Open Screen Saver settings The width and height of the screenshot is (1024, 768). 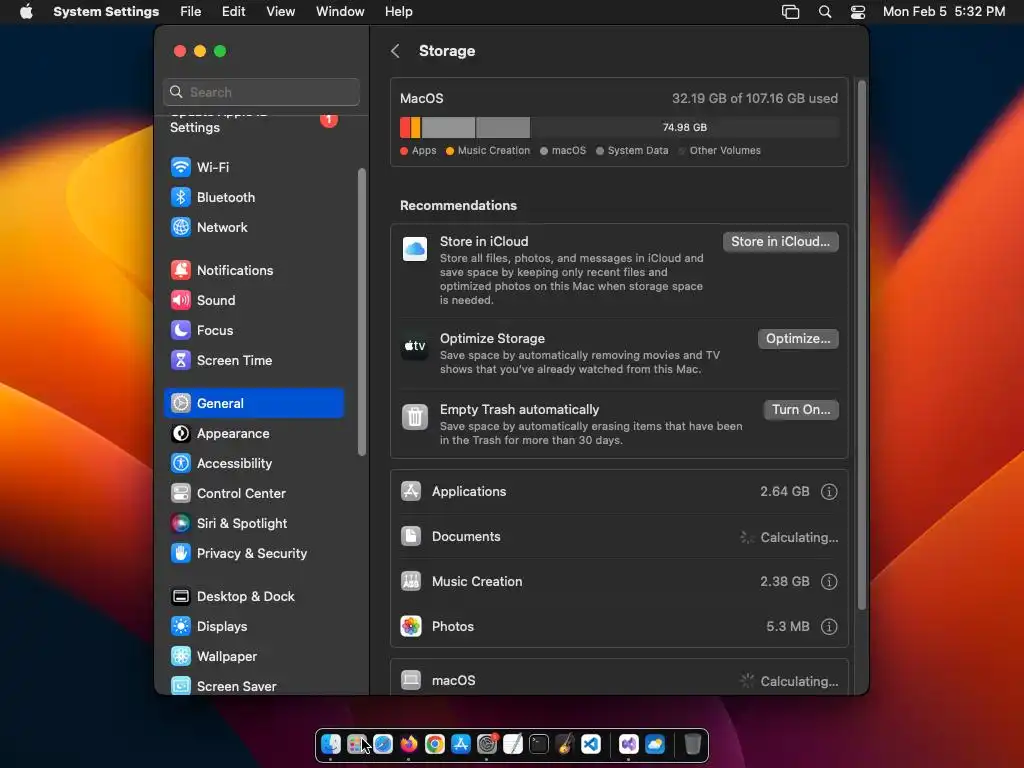(254, 686)
